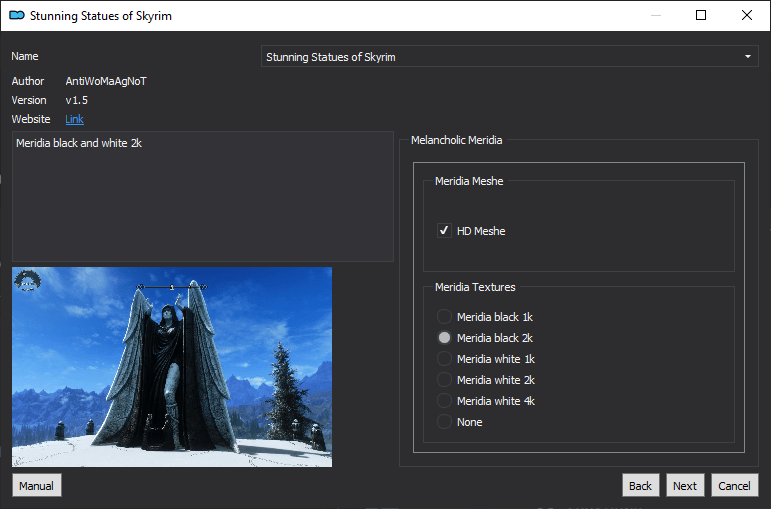
Task: Click version value v1.5
Action: 77,100
